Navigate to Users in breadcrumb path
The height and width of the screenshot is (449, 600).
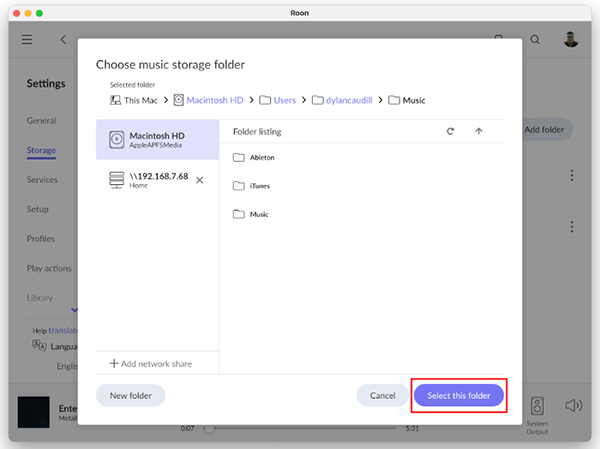(x=284, y=100)
